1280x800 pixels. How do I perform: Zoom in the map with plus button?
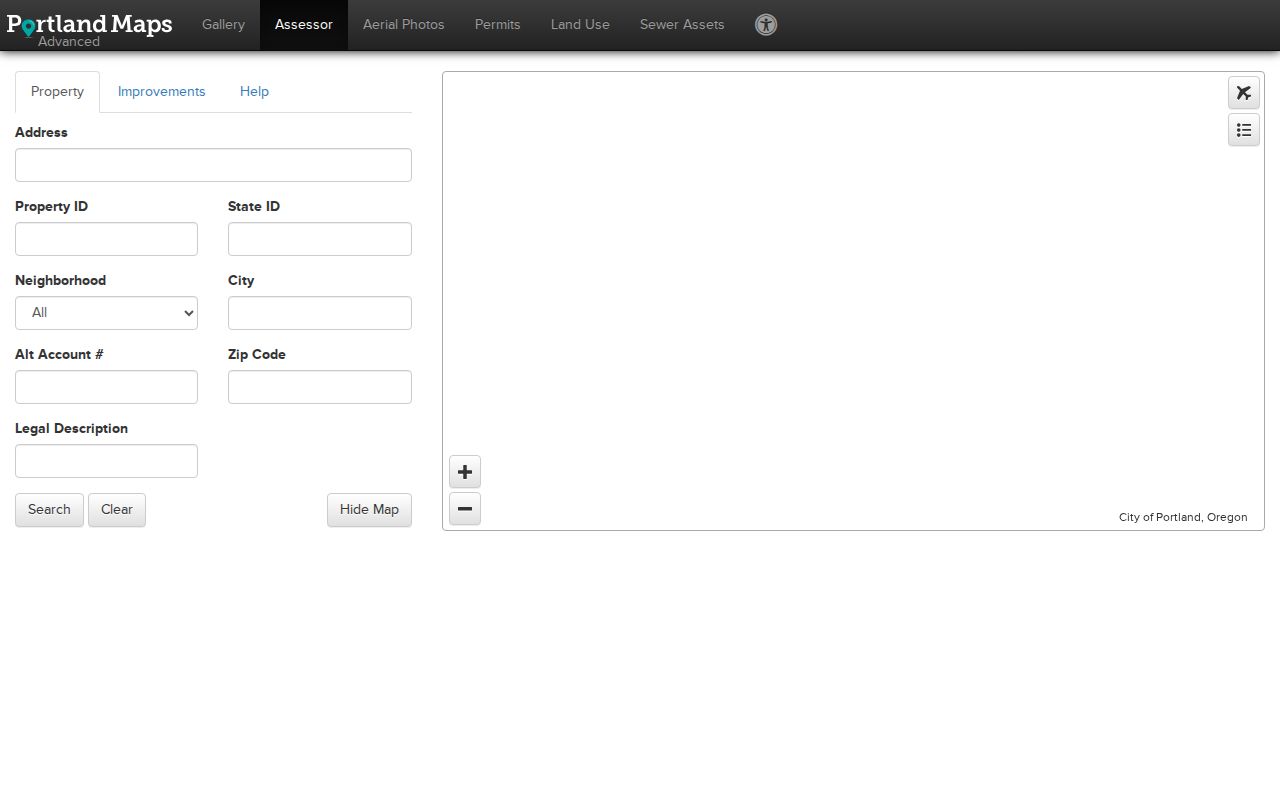(465, 472)
